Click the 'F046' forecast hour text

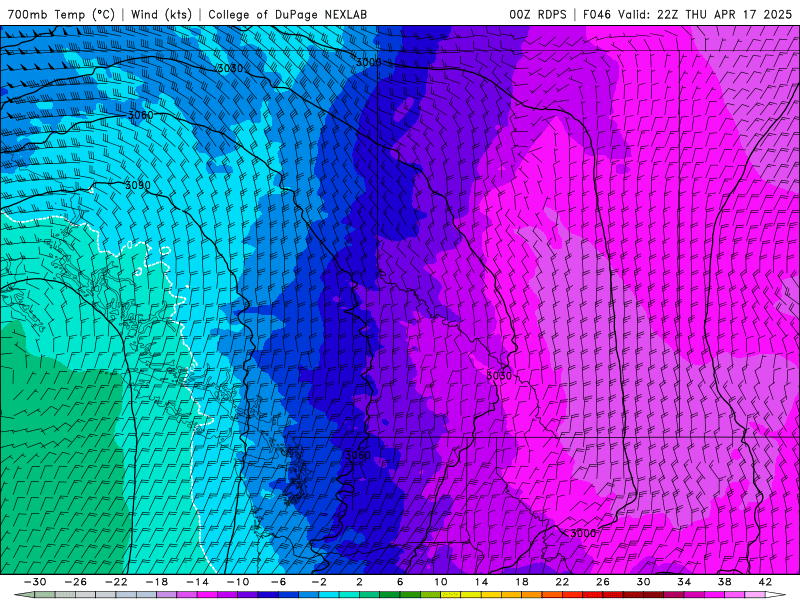(x=596, y=14)
